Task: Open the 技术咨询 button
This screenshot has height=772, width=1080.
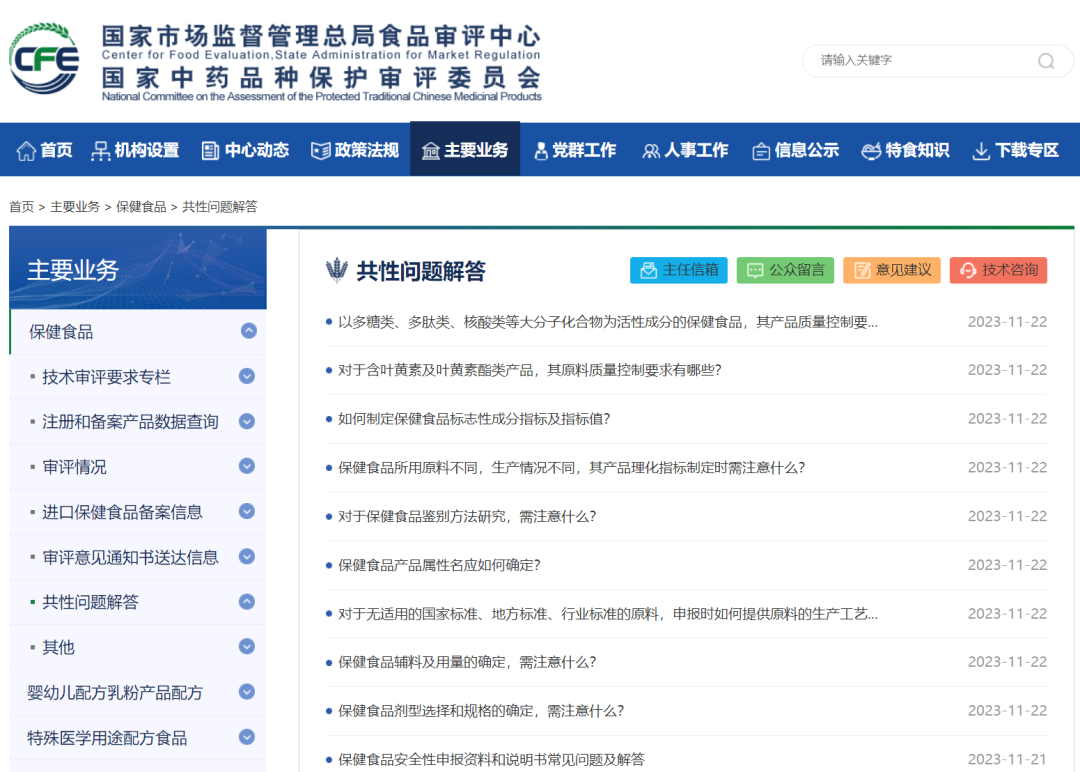Action: pyautogui.click(x=999, y=270)
